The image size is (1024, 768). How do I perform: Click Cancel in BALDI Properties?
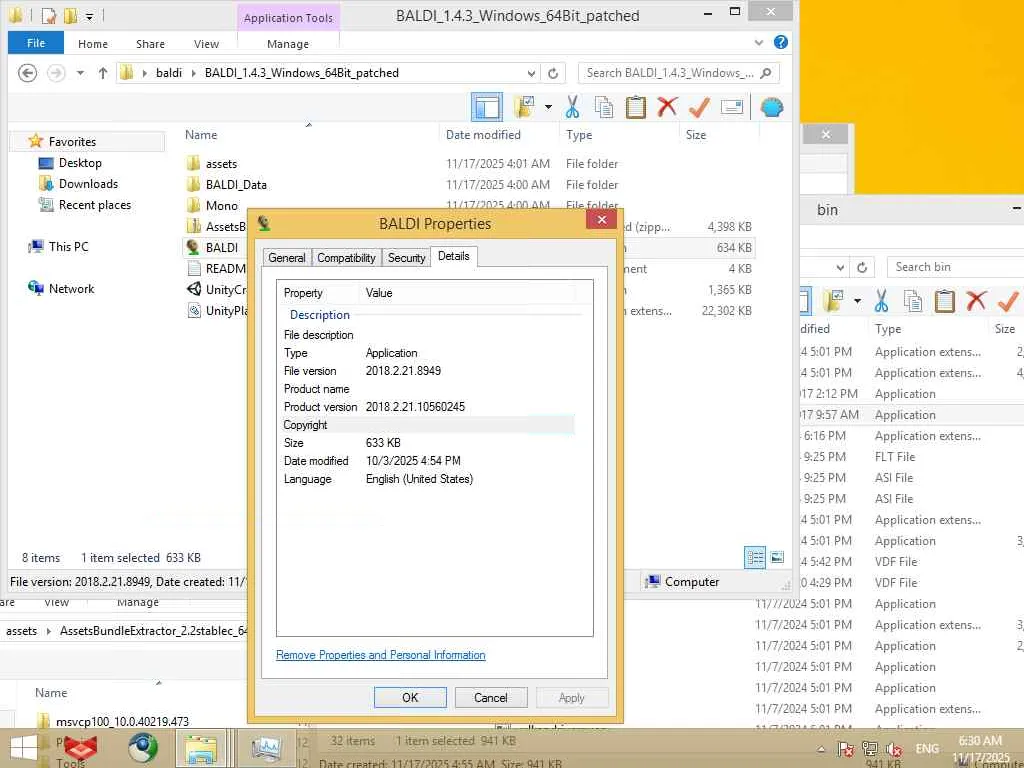click(x=490, y=697)
